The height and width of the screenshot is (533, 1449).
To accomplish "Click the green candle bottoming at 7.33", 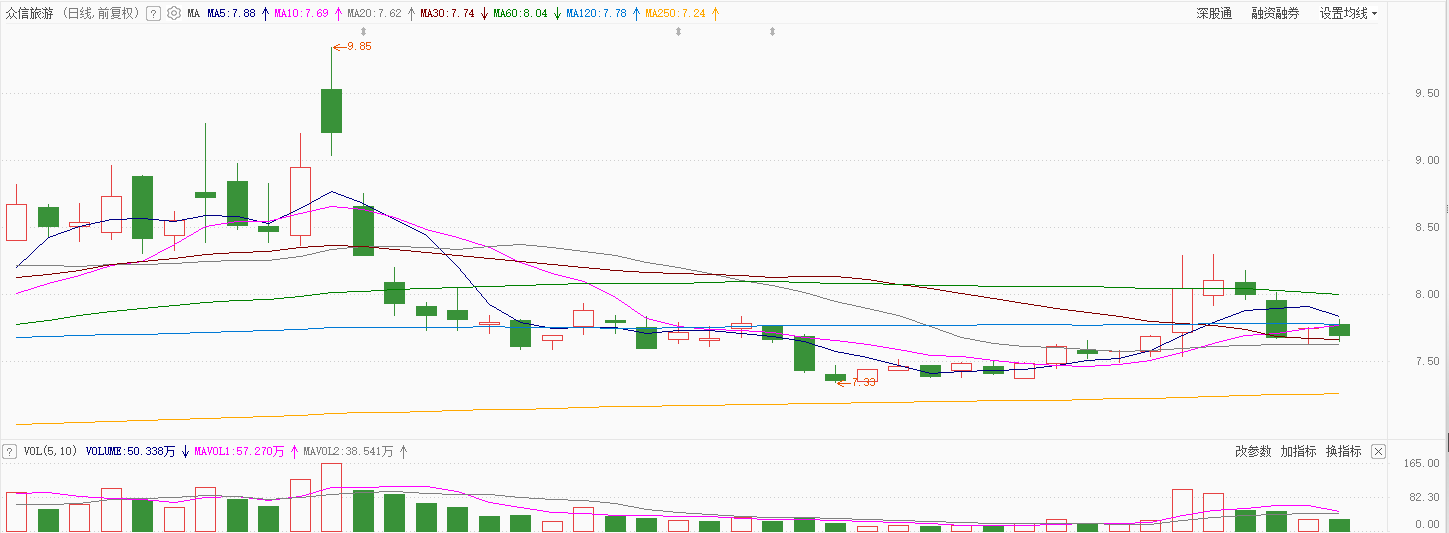I will coord(835,377).
